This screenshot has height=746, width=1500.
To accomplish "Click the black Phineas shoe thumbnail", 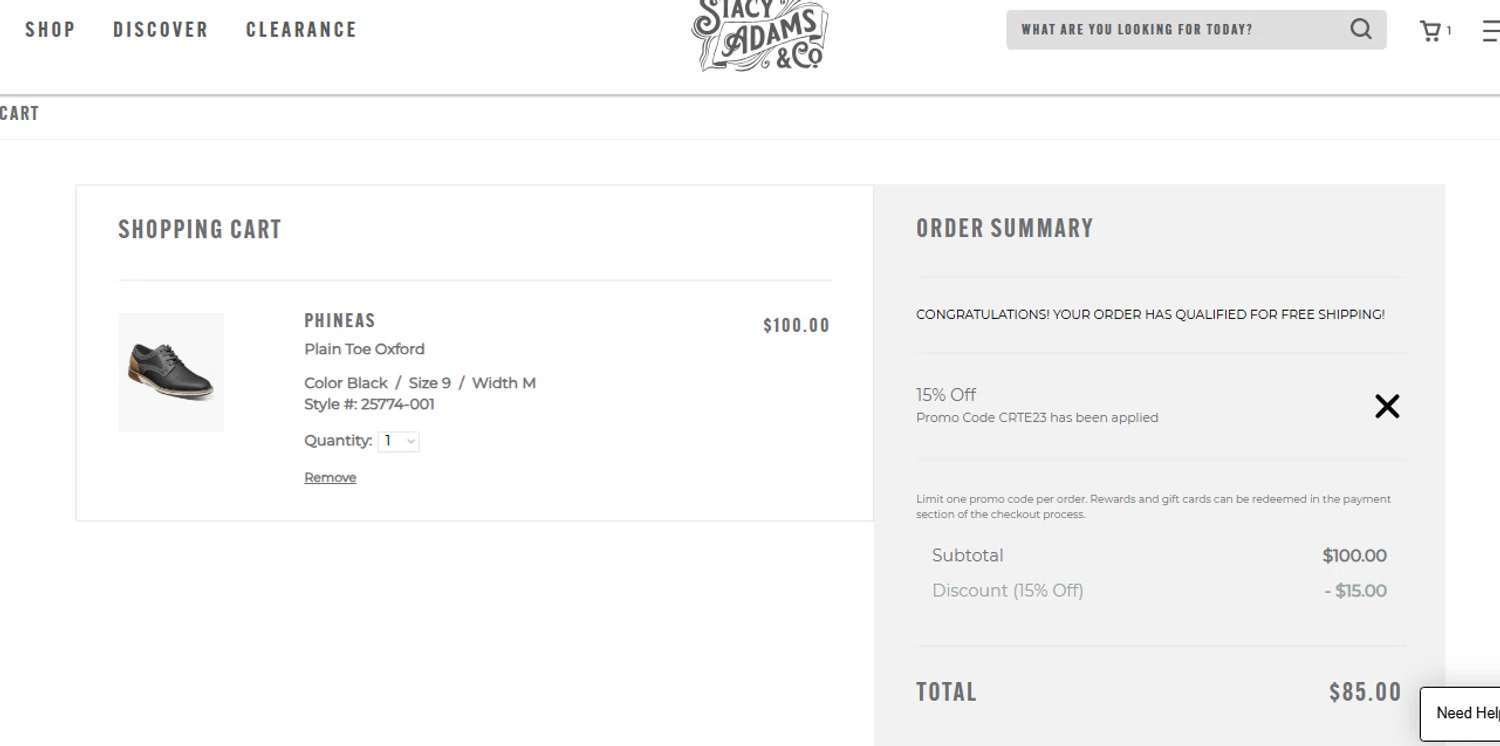I will coord(171,372).
